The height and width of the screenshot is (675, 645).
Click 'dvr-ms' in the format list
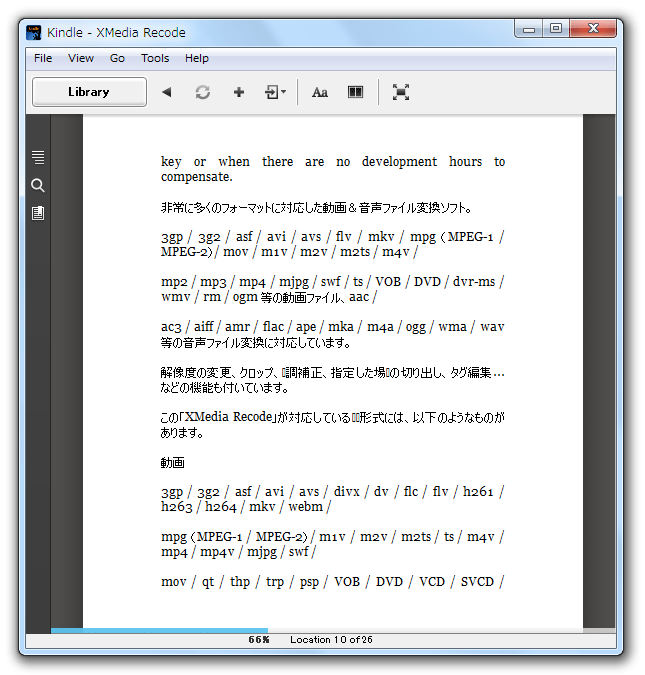[x=474, y=282]
